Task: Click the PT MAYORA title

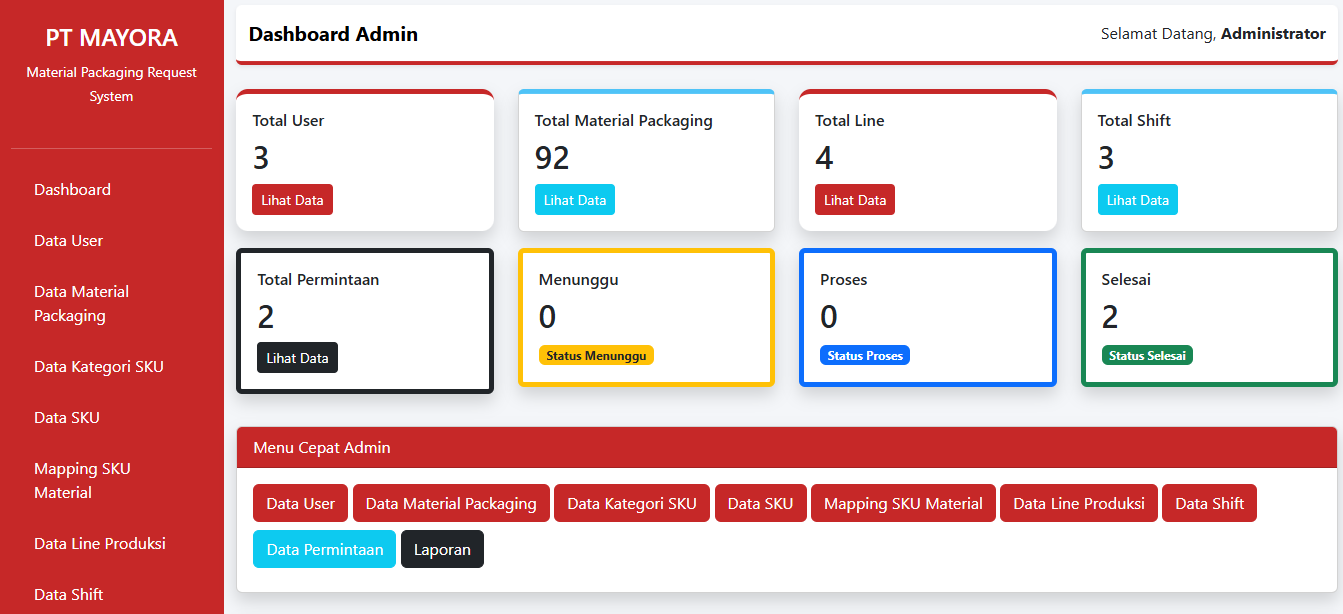Action: tap(111, 38)
